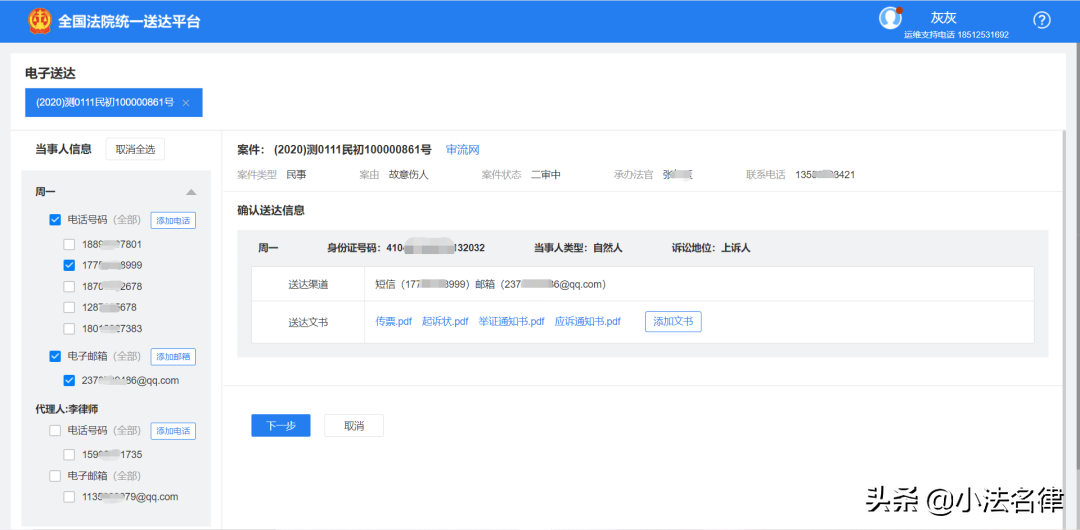Image resolution: width=1080 pixels, height=530 pixels.
Task: Click the 送达渠道 row label
Action: [308, 284]
